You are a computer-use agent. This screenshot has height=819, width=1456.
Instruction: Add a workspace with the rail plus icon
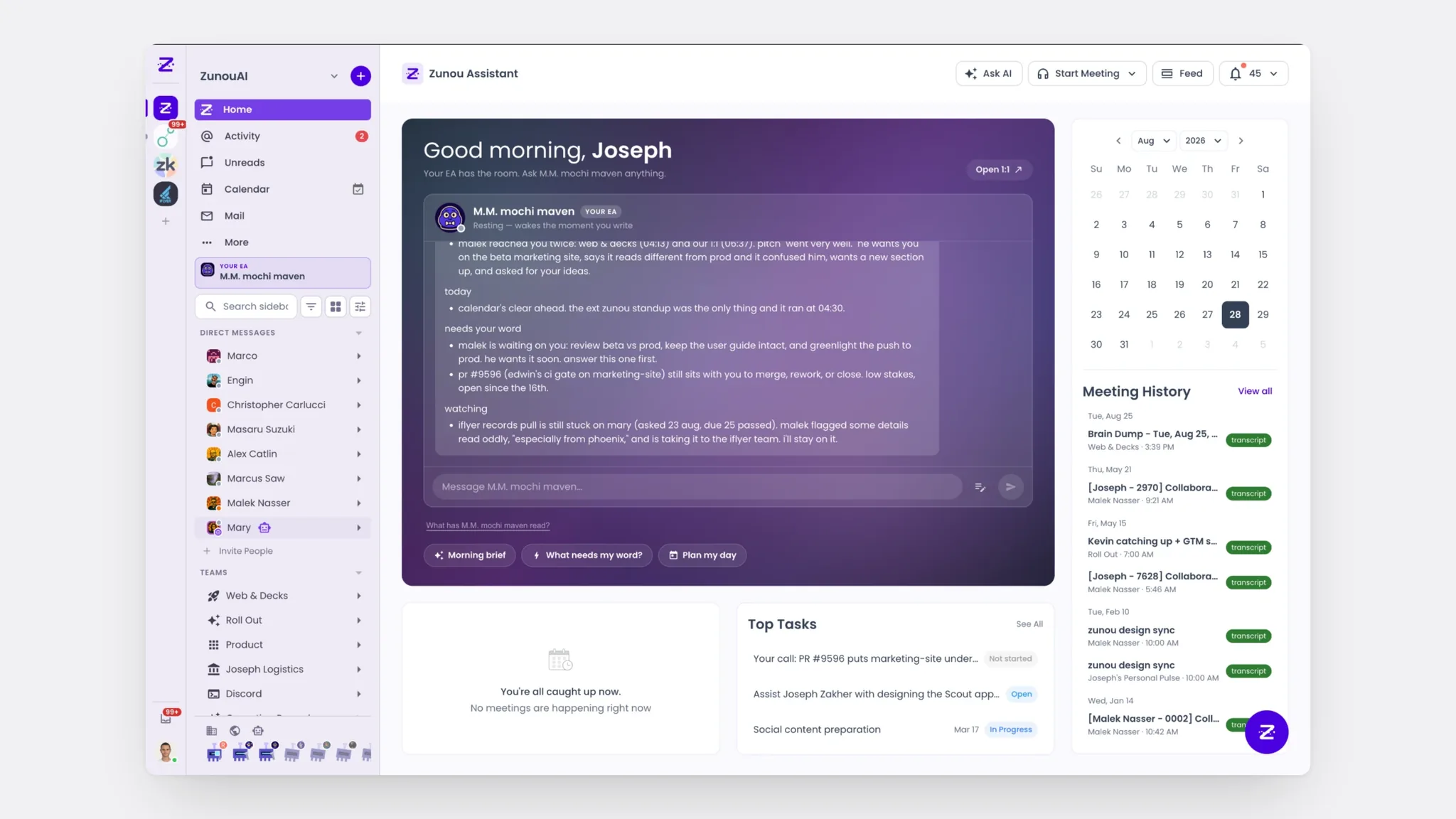(166, 221)
